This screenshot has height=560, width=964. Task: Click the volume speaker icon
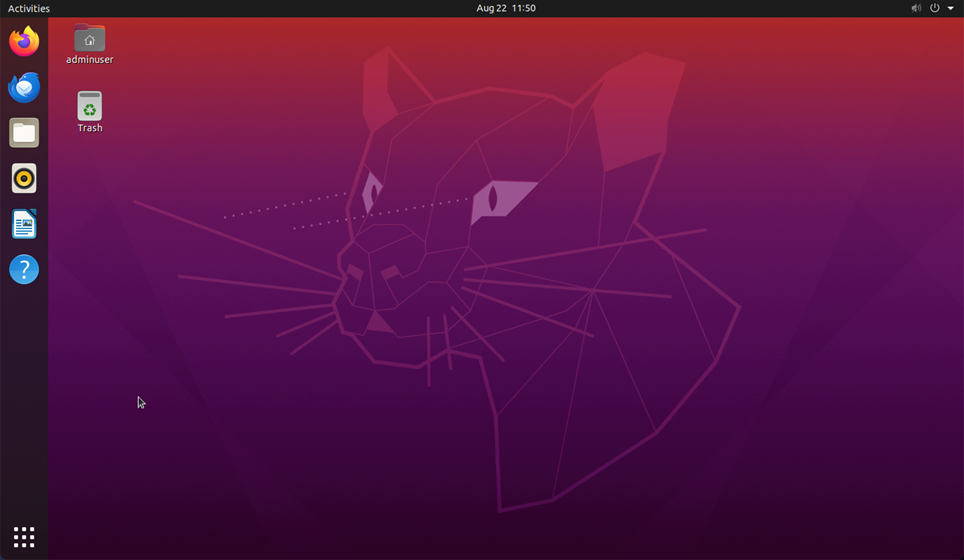(916, 8)
